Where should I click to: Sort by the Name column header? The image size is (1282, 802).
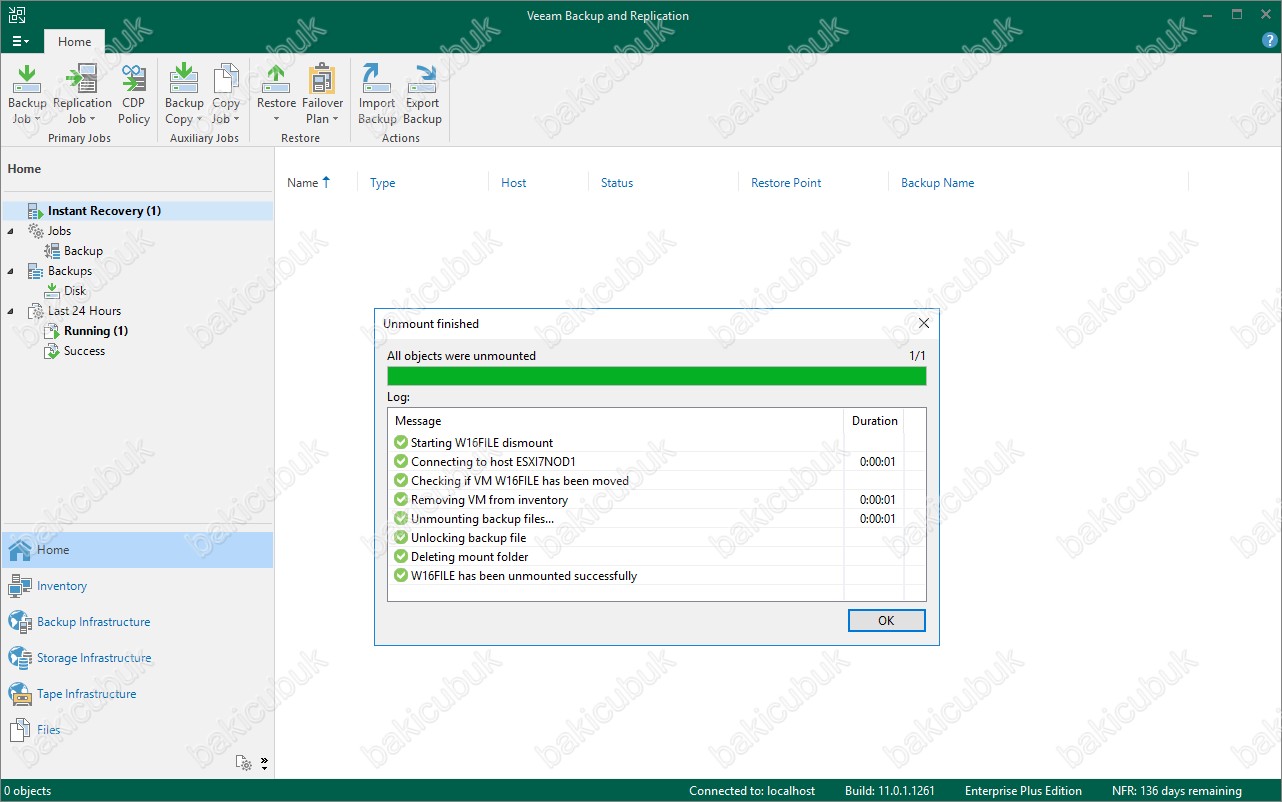pos(303,183)
